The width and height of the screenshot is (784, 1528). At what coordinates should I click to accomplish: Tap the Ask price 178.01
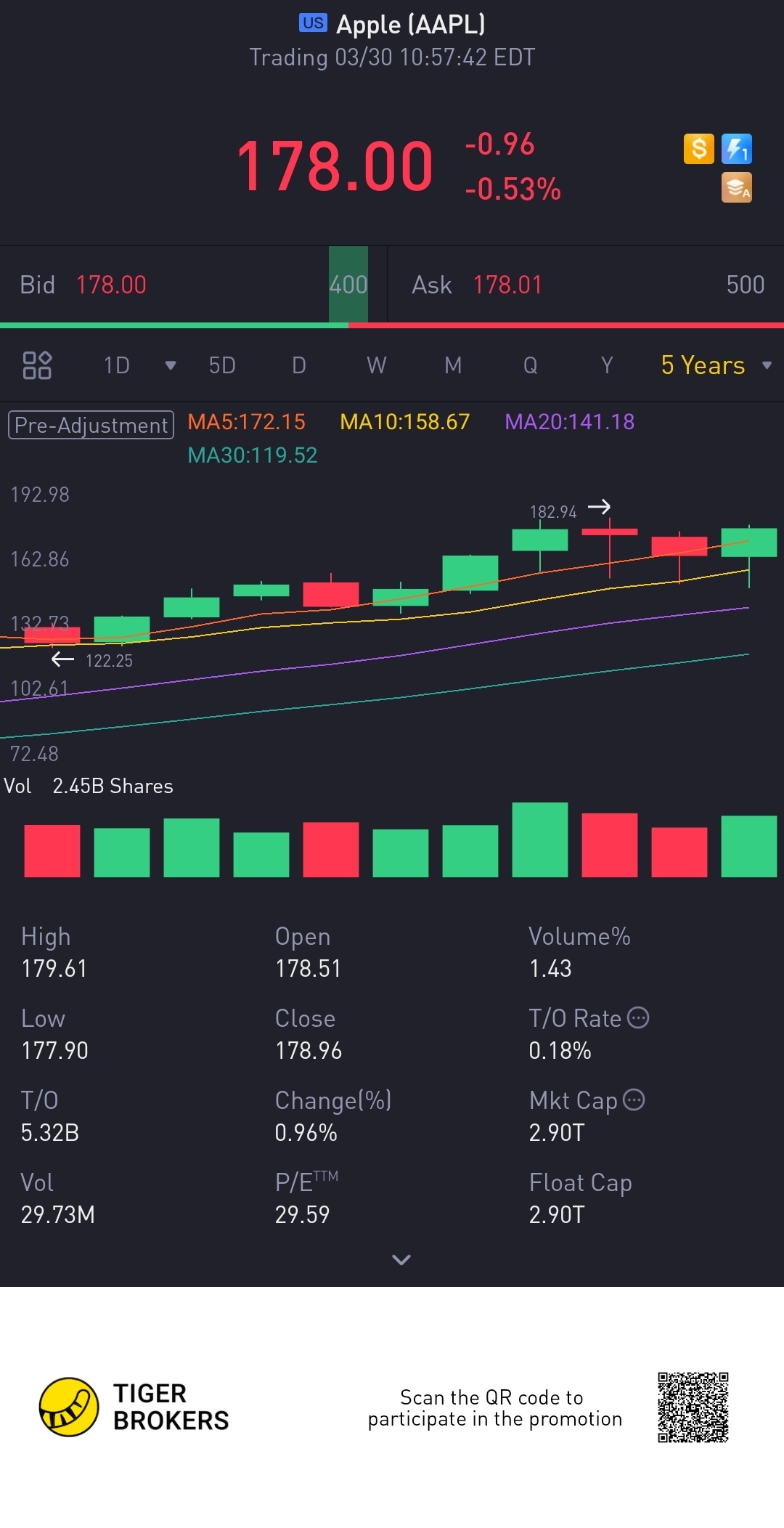(508, 285)
